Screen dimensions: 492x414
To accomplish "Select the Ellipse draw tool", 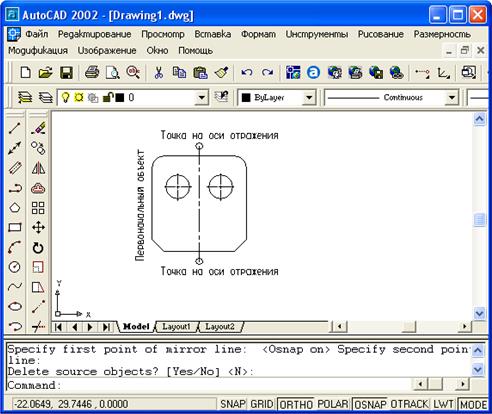I will (x=15, y=306).
